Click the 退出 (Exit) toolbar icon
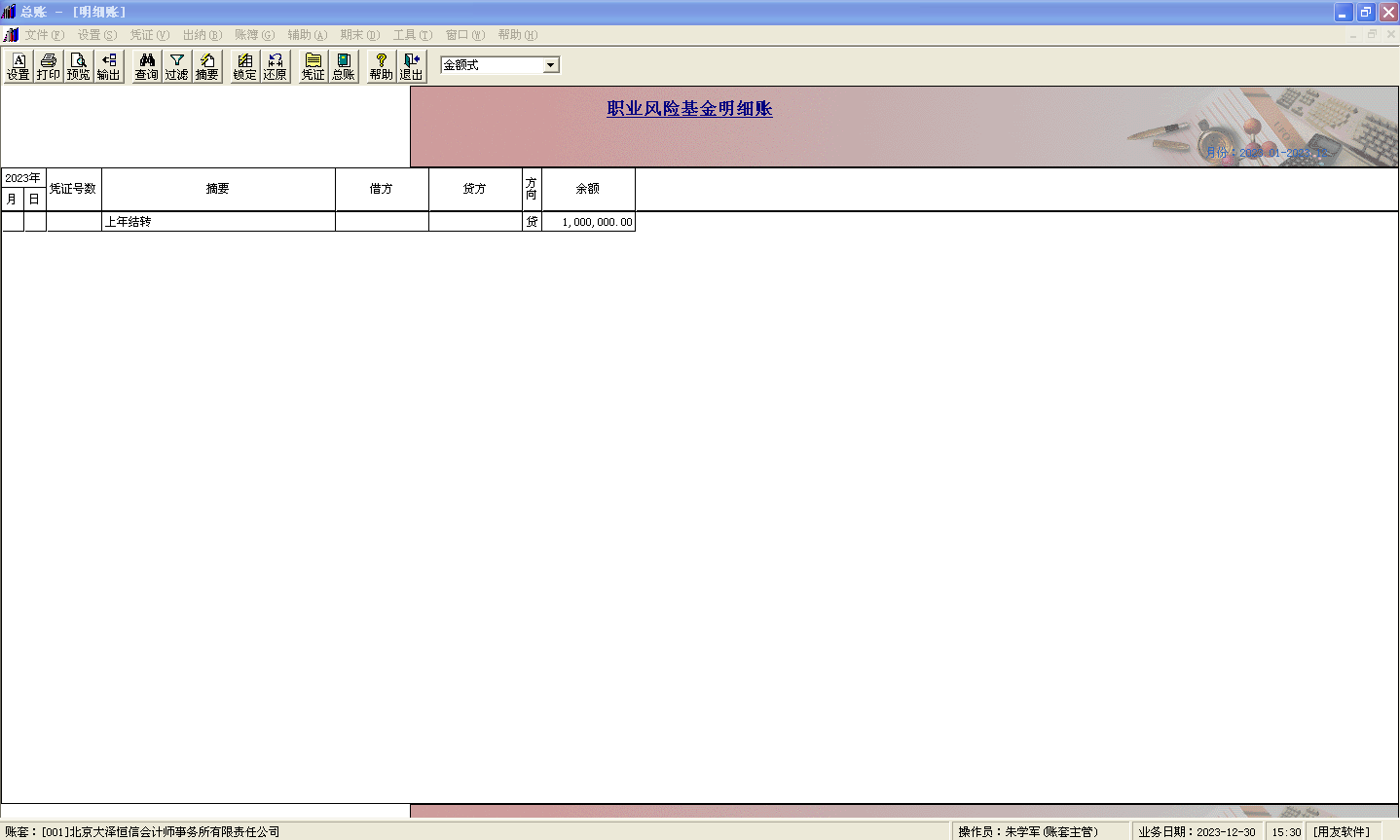 (x=412, y=66)
